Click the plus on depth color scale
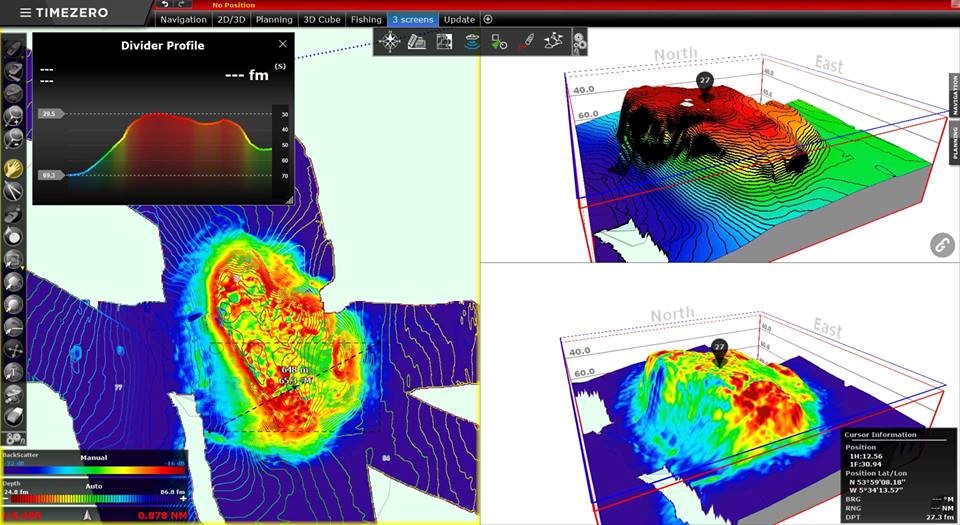The width and height of the screenshot is (960, 525). point(184,498)
